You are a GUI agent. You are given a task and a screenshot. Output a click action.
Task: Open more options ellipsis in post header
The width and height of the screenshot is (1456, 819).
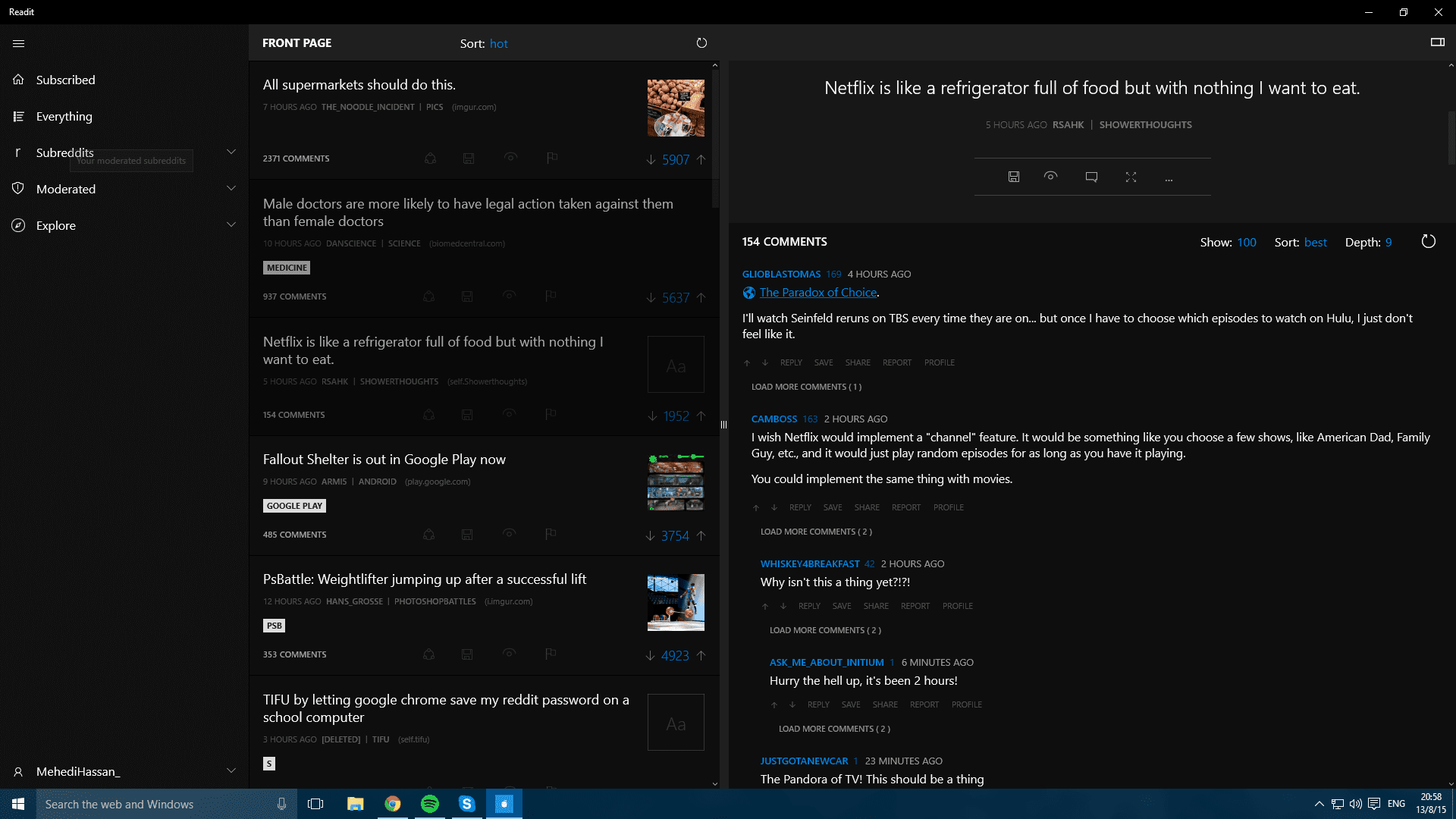pos(1169,178)
